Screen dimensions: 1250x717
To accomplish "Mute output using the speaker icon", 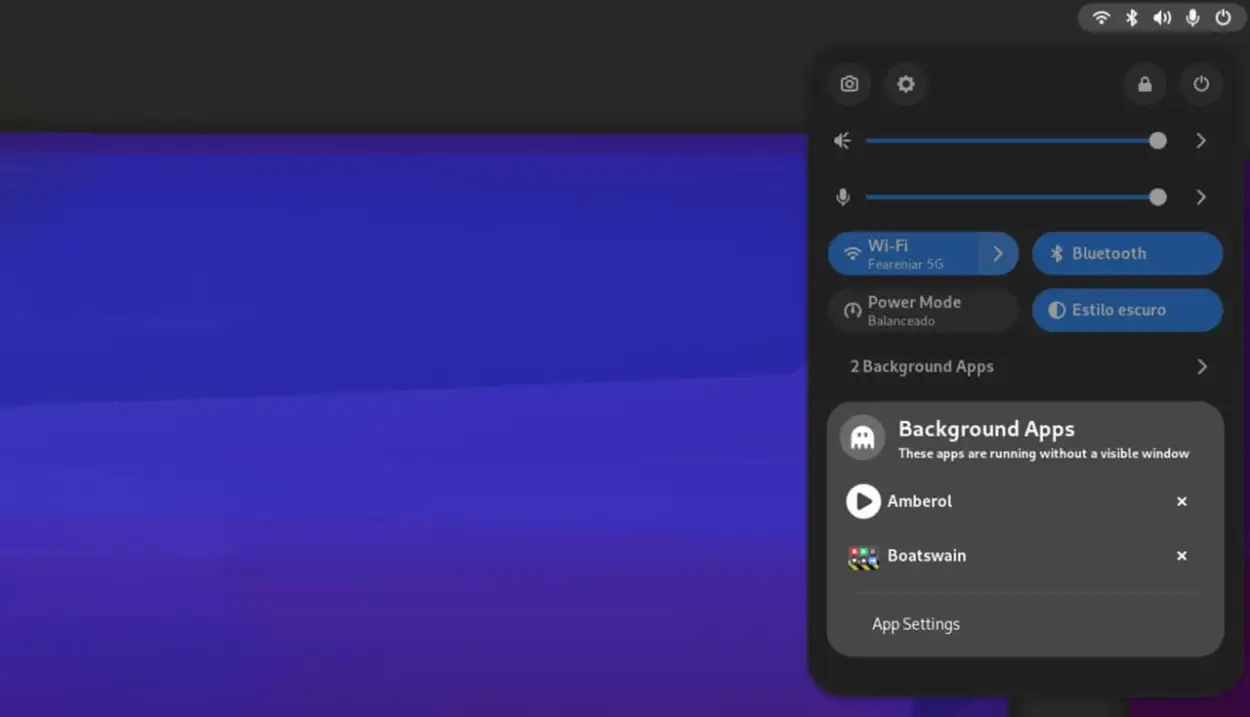I will pyautogui.click(x=843, y=141).
